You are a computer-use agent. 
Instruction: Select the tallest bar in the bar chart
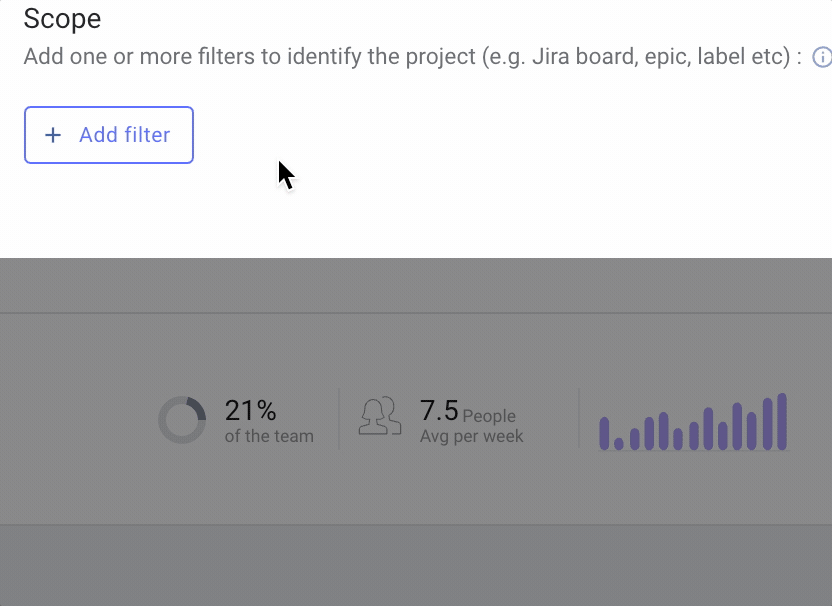pos(782,421)
